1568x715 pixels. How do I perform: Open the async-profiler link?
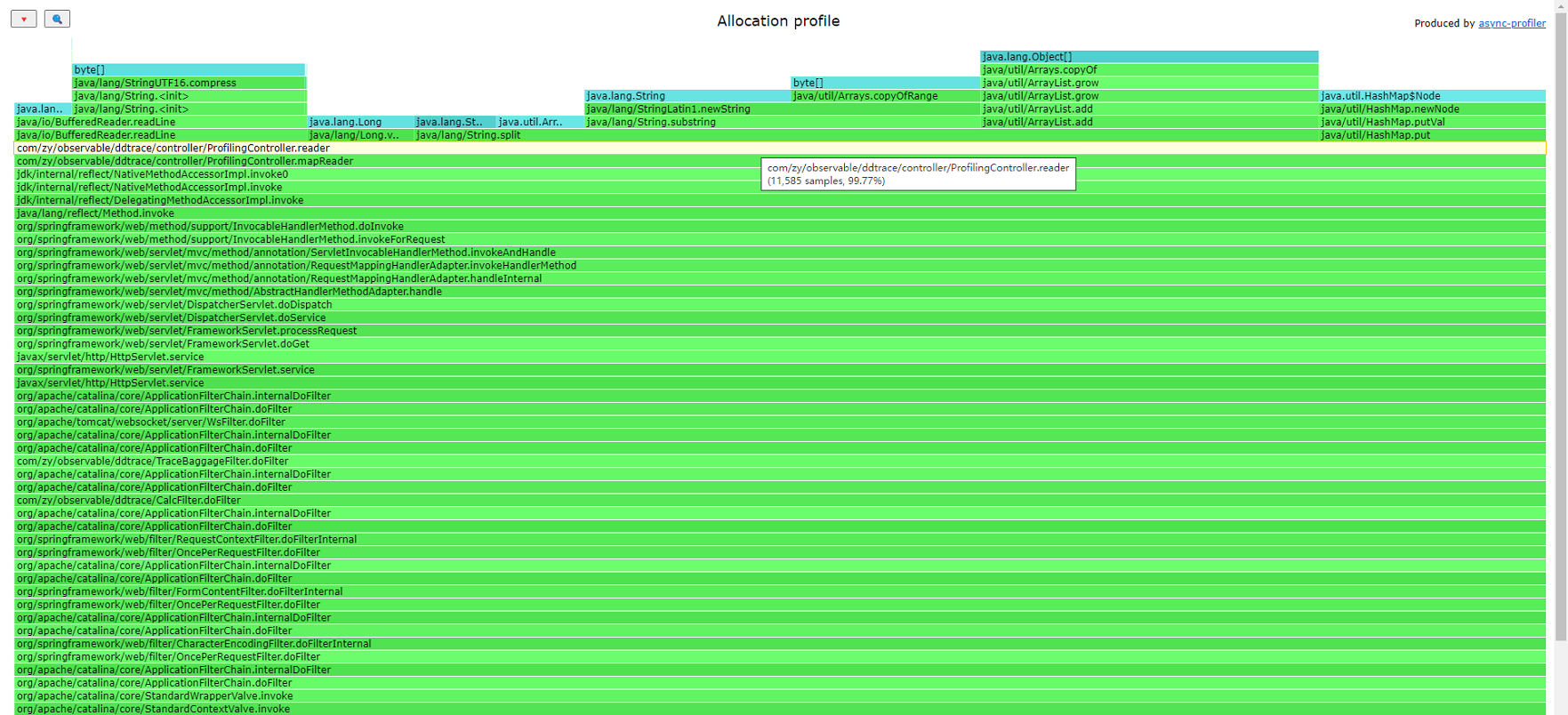1512,23
